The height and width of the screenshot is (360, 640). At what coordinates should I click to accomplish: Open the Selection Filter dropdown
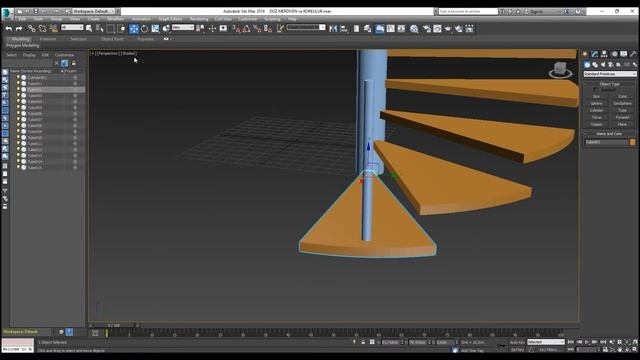point(72,27)
